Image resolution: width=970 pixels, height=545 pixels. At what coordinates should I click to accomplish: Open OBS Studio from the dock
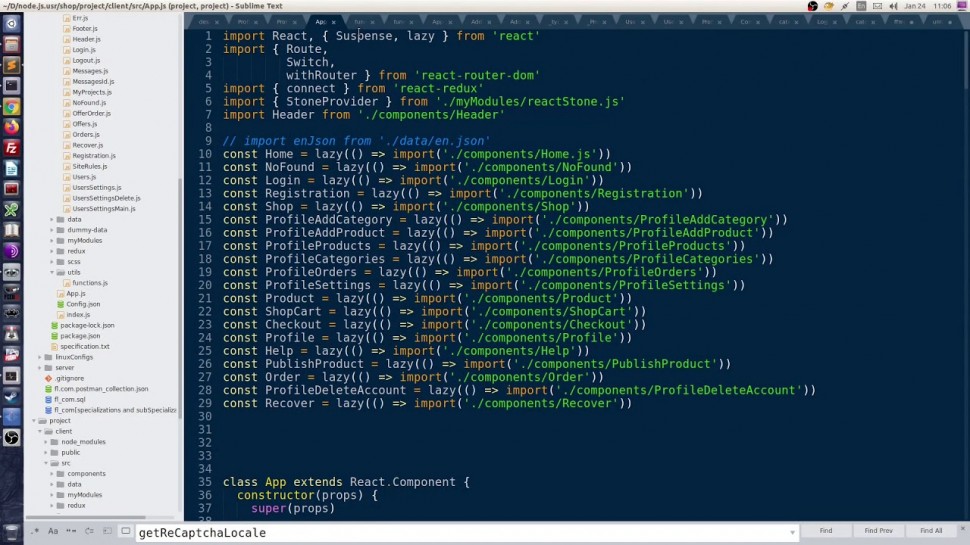(12, 437)
